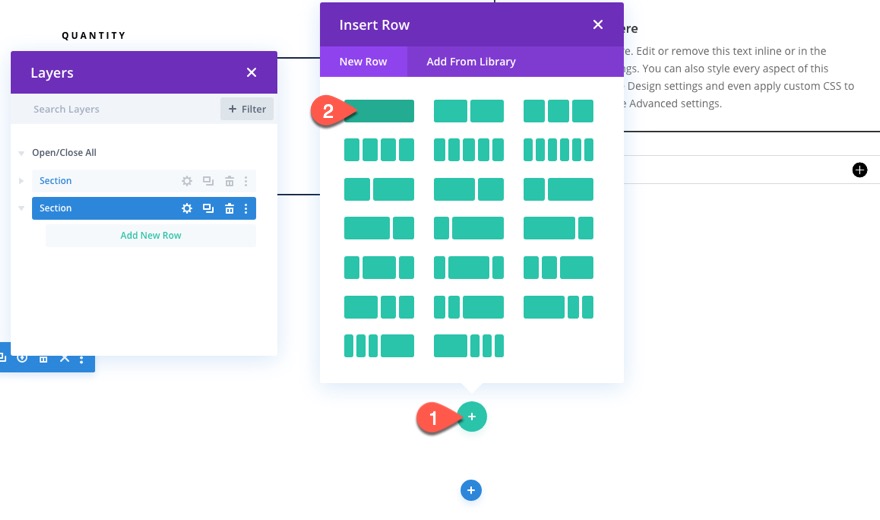Open more options for the selected Section
The image size is (880, 520).
point(246,208)
